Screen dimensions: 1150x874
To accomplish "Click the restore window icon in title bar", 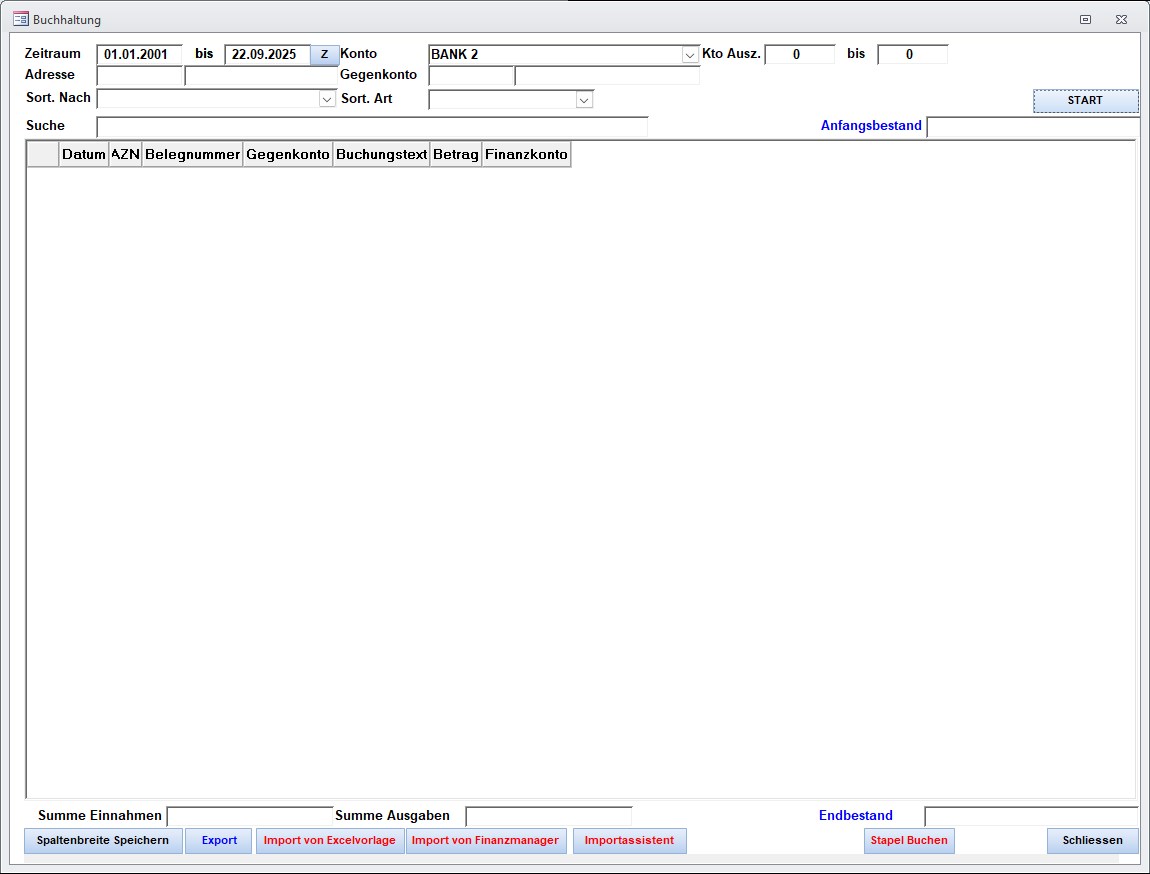I will click(x=1085, y=19).
